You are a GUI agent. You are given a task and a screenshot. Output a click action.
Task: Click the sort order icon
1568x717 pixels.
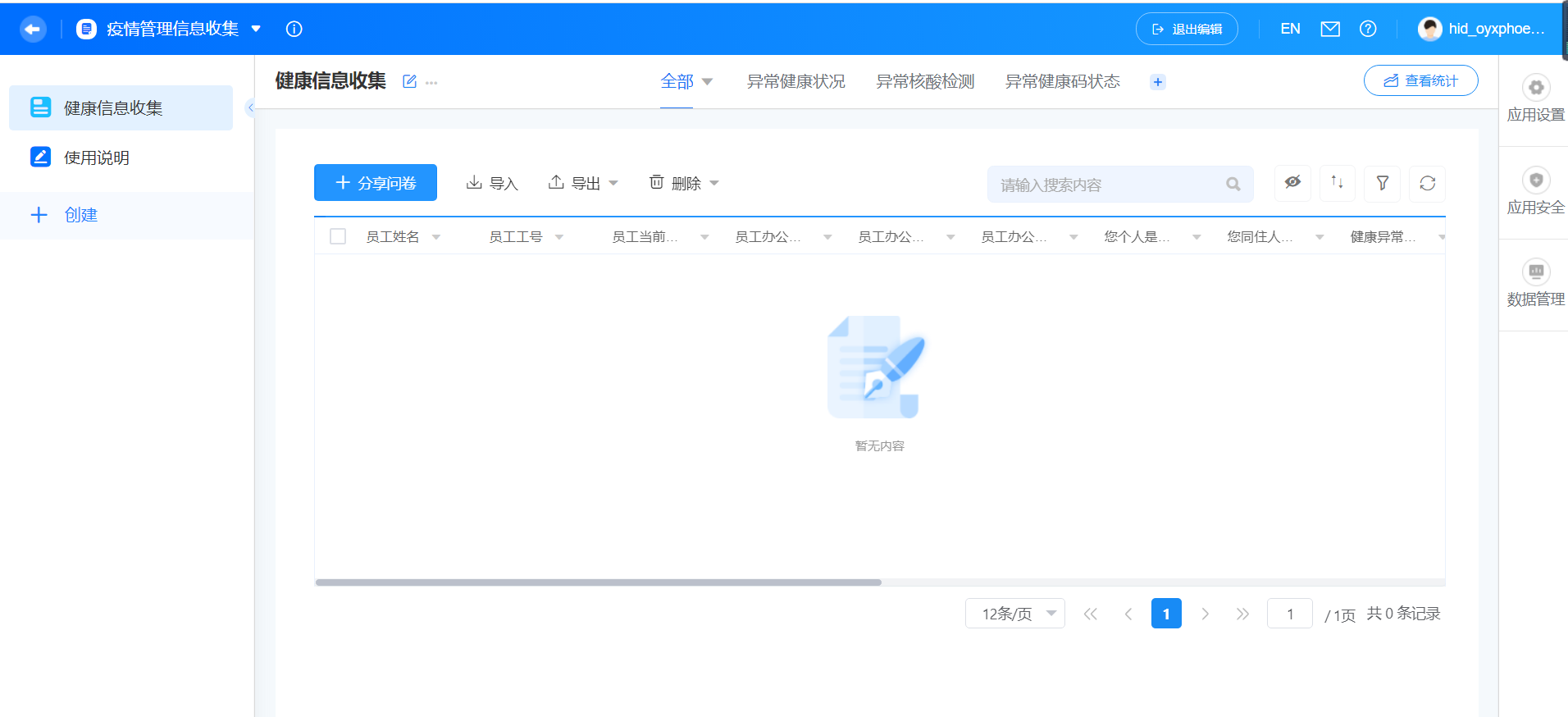tap(1338, 183)
